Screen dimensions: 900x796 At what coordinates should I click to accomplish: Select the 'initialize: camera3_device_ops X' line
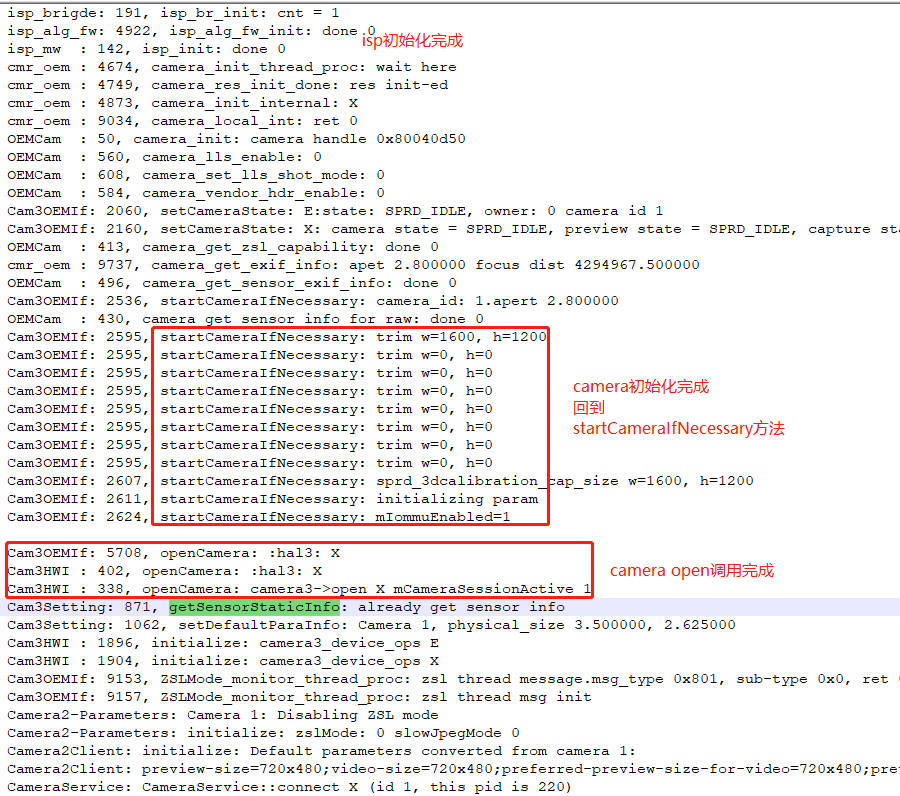coord(223,661)
